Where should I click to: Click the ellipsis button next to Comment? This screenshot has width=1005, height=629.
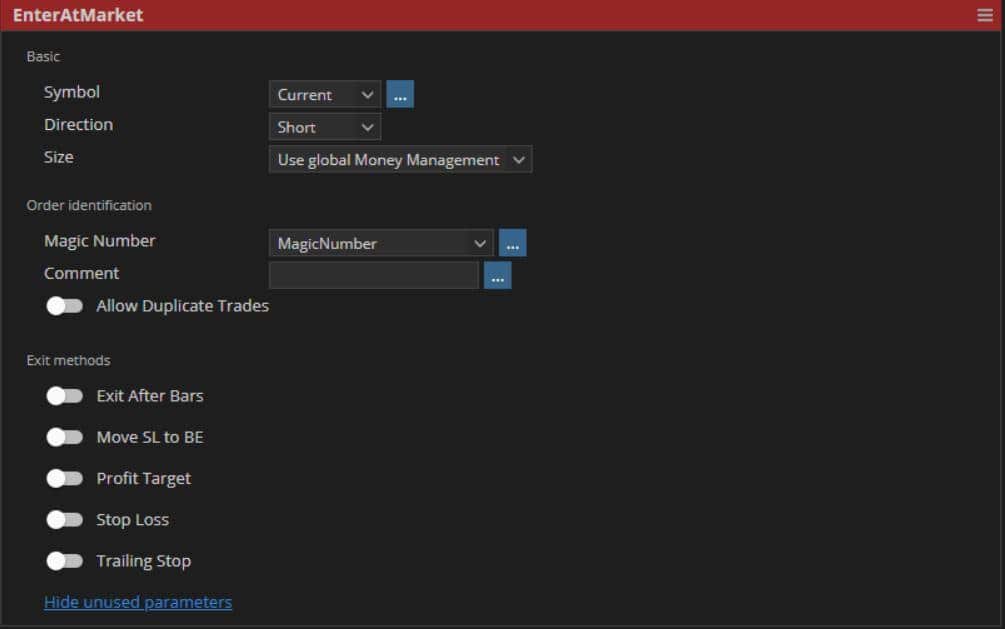497,275
